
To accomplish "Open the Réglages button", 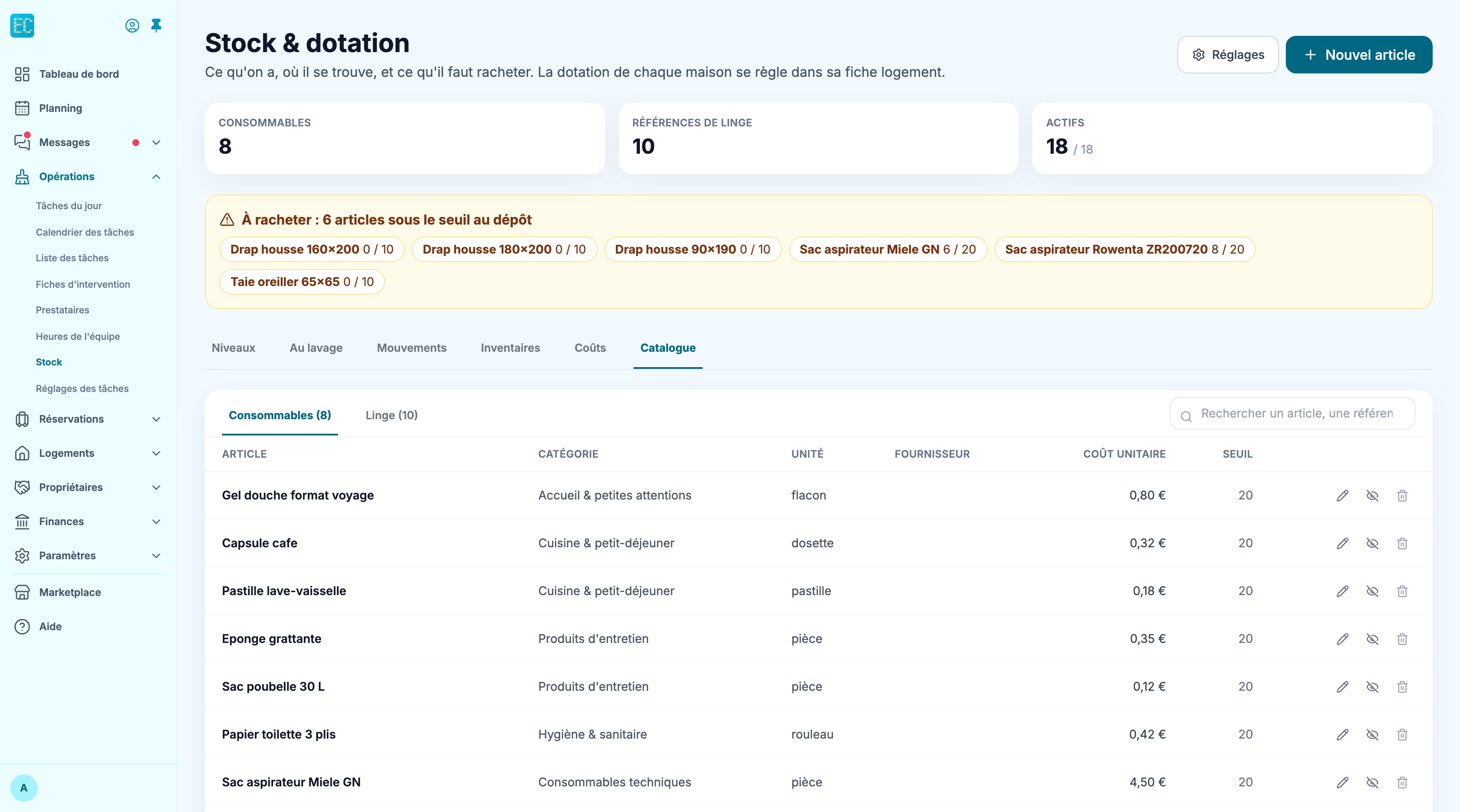I will tap(1228, 55).
